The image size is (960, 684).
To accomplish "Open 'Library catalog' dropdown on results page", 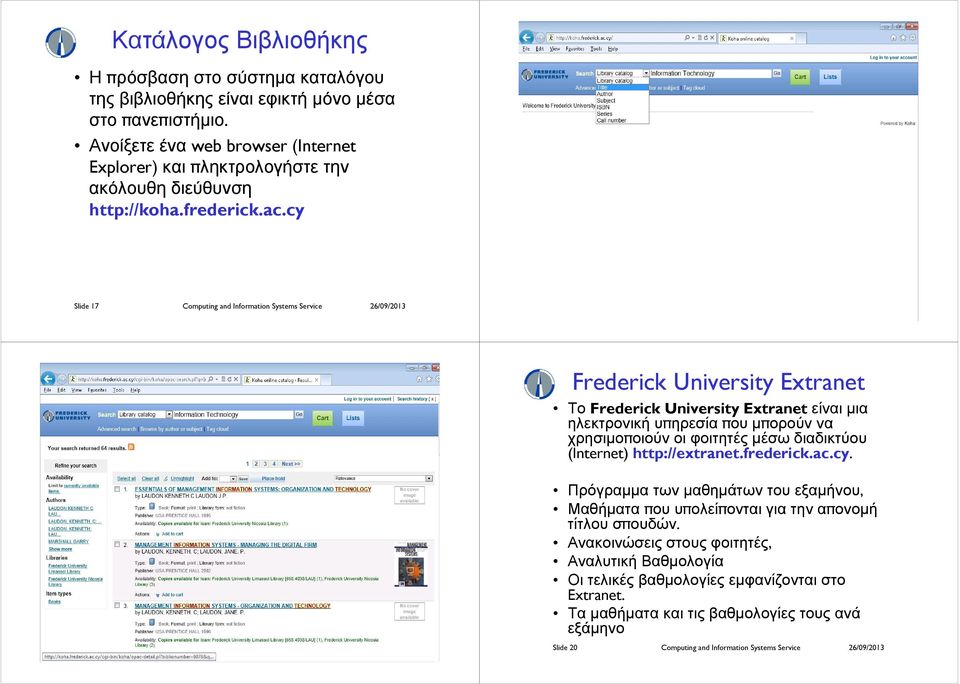I will 145,415.
